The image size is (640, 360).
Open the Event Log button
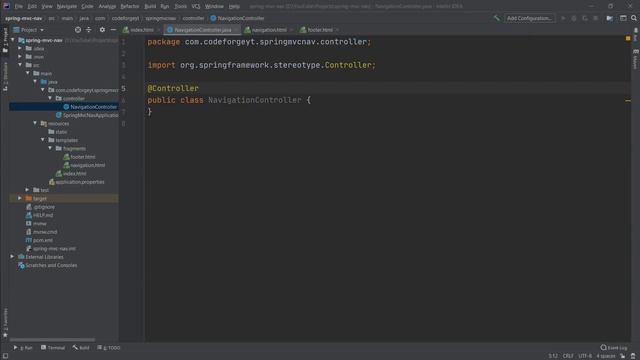(614, 348)
